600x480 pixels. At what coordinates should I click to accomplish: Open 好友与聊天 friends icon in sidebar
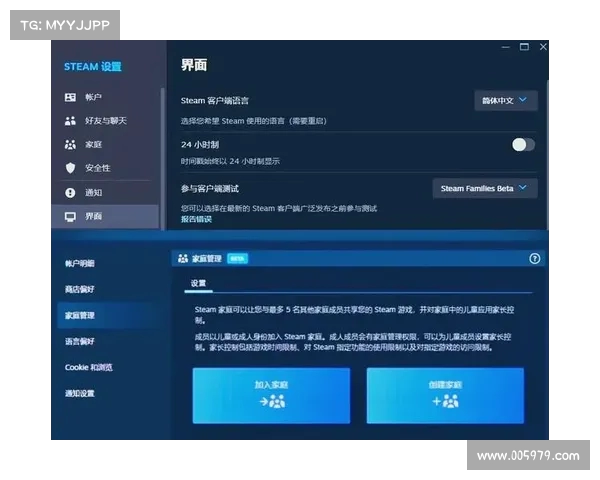pos(70,121)
